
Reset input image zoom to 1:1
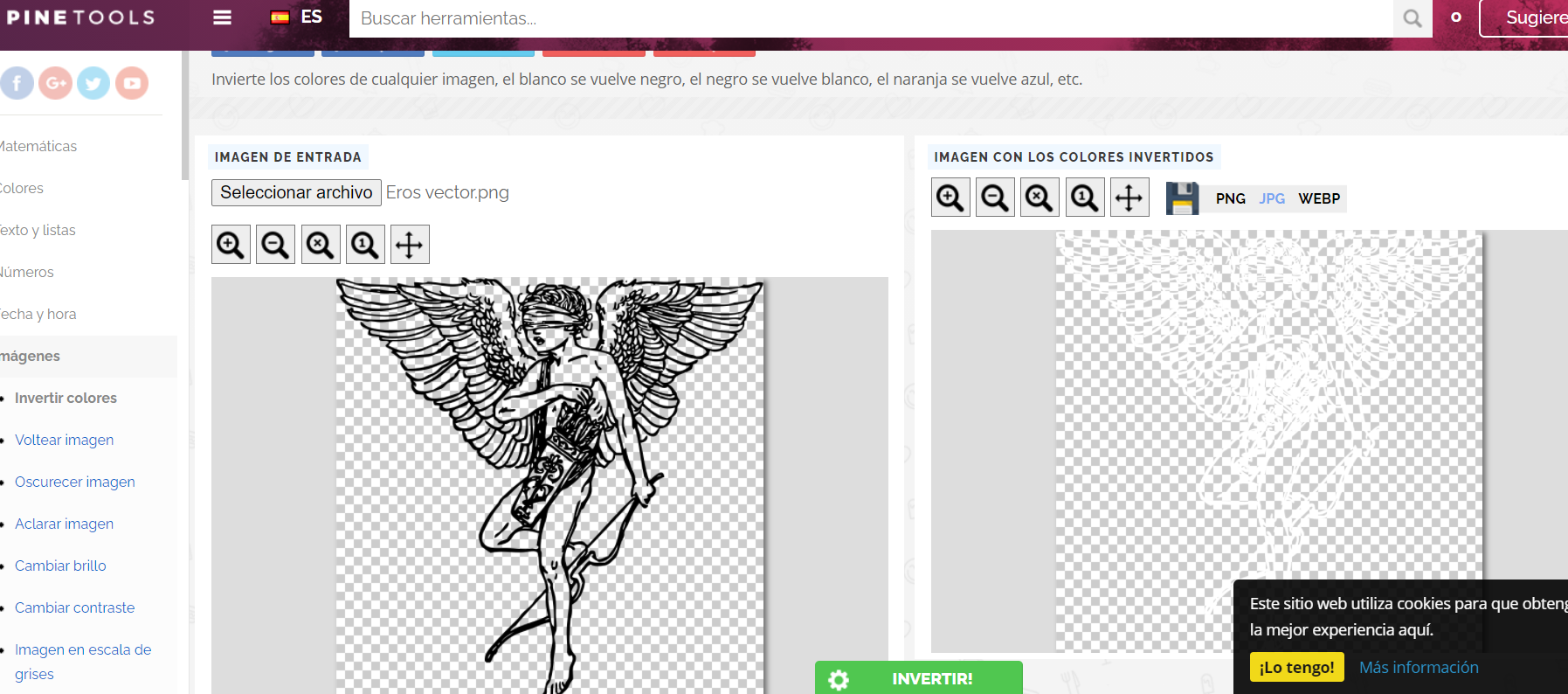pos(365,245)
